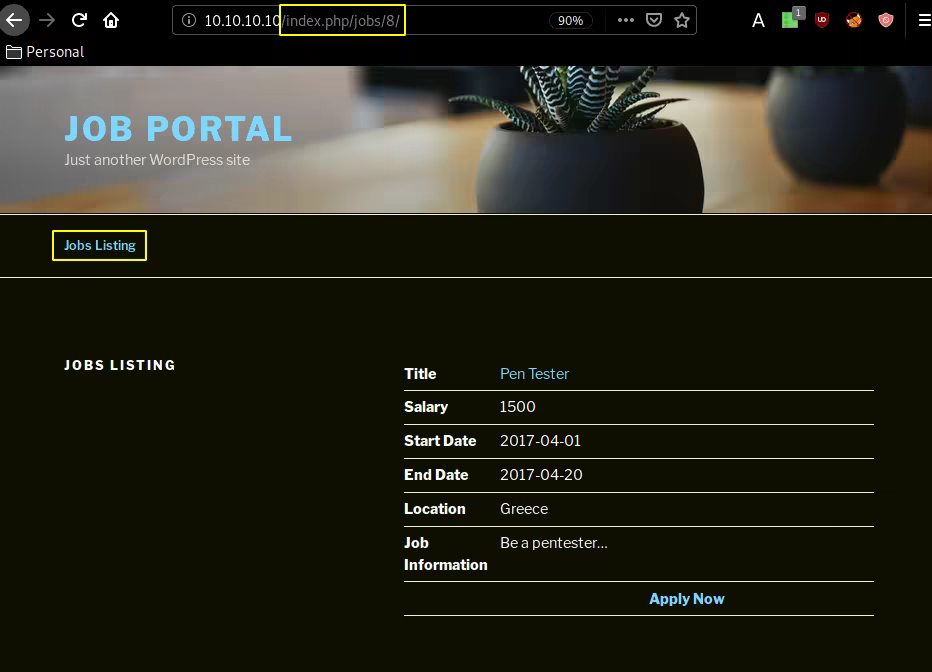Click the 'A' extension icon
The width and height of the screenshot is (932, 672).
coord(758,20)
